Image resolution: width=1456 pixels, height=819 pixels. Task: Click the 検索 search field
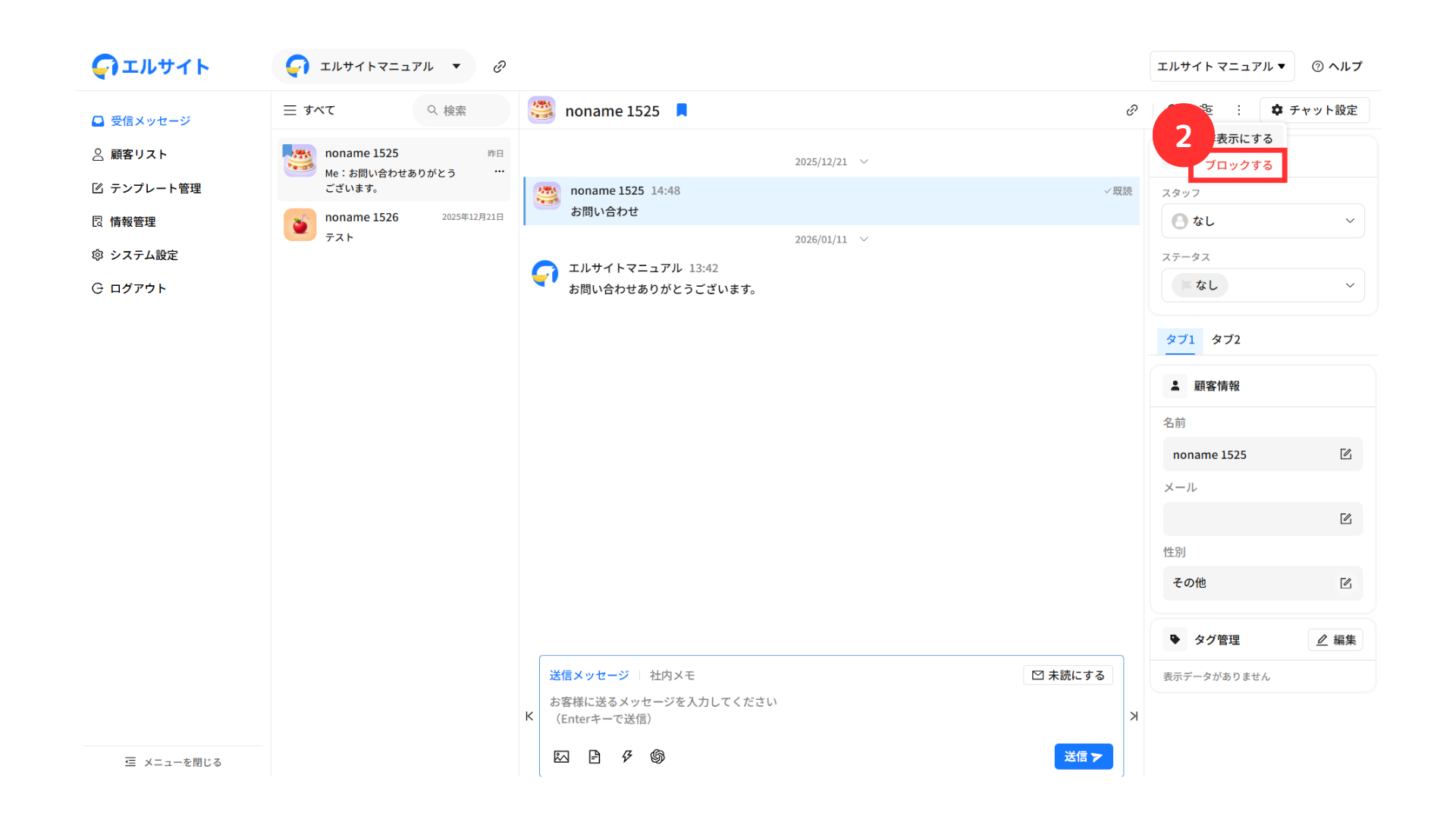click(x=463, y=111)
